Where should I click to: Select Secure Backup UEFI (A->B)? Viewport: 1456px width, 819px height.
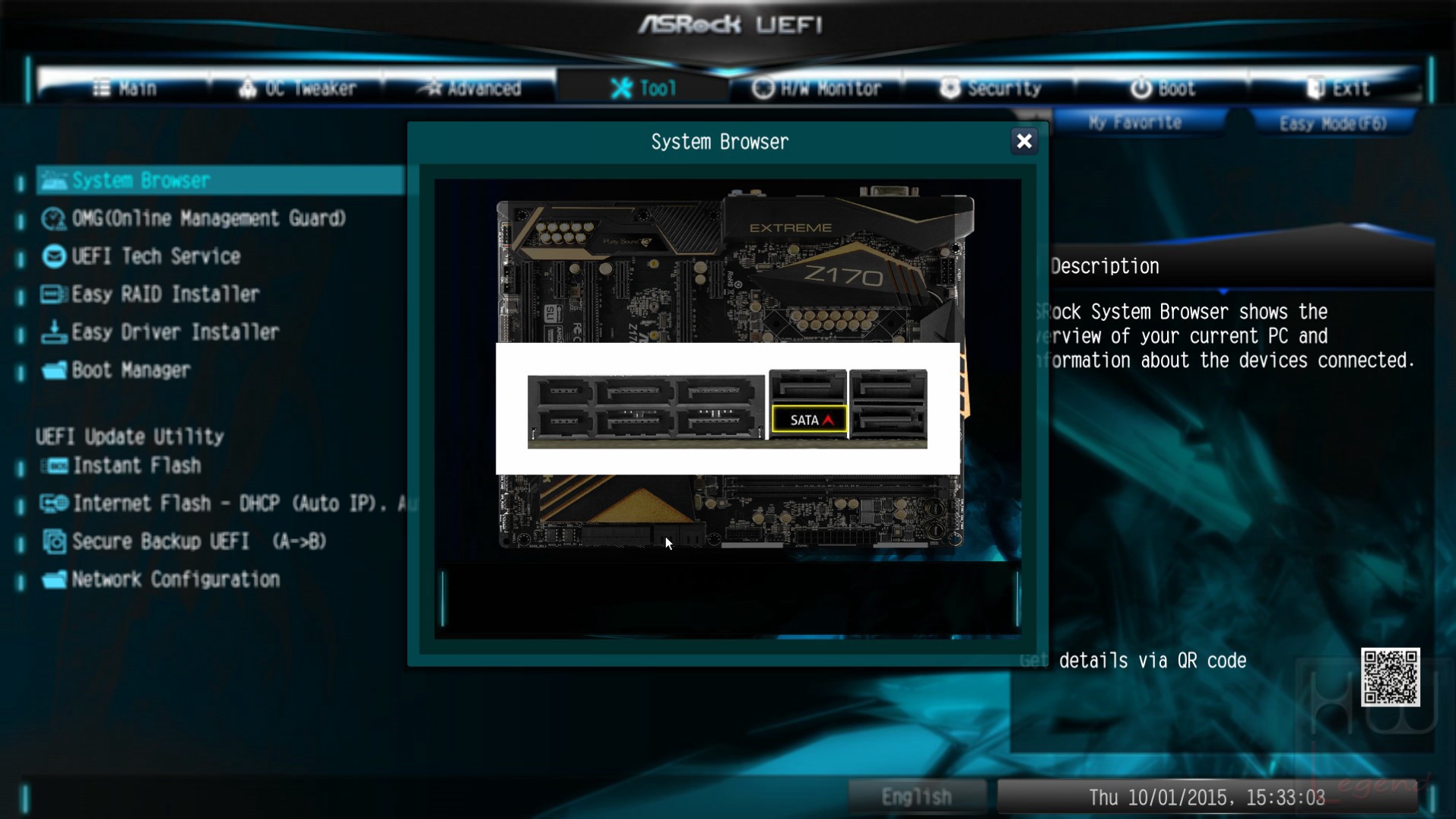[x=198, y=541]
